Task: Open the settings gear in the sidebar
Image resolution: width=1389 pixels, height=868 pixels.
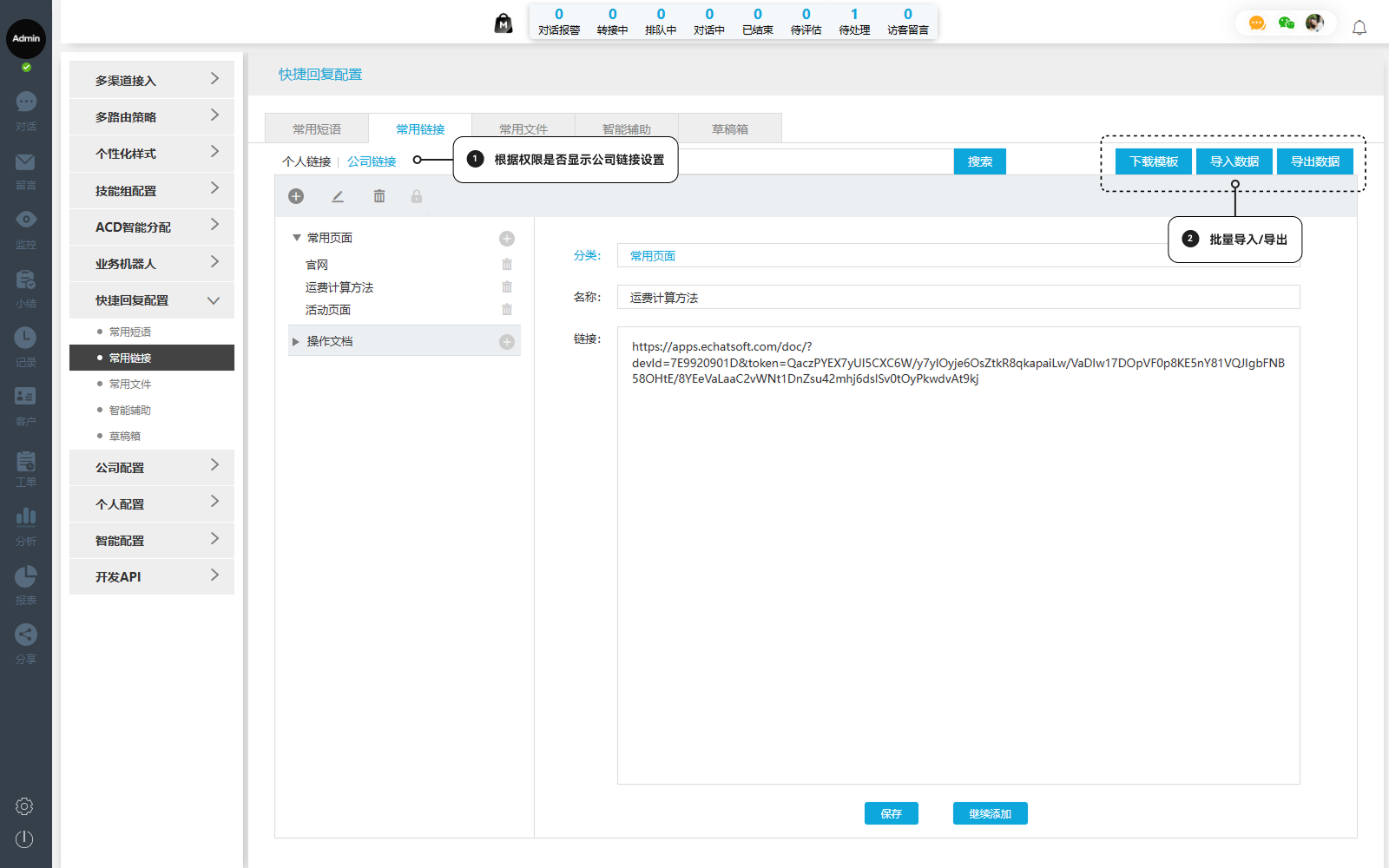Action: pyautogui.click(x=24, y=806)
